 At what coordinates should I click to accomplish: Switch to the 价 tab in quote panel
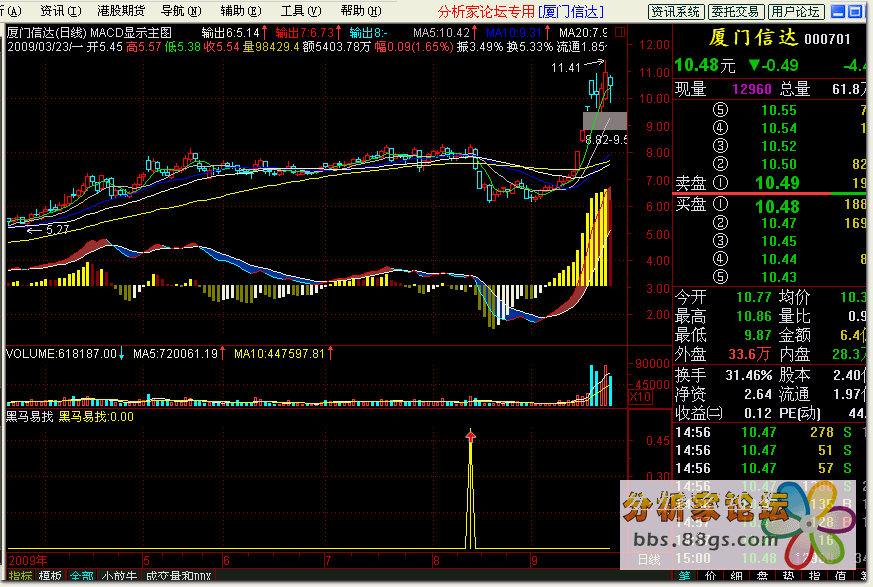tap(710, 576)
